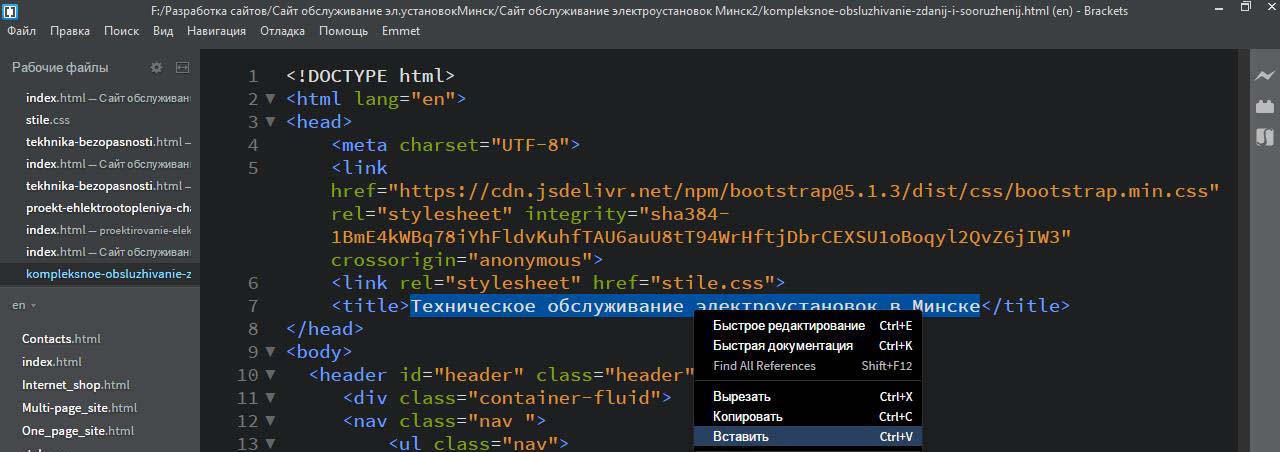
Task: Click the Live Preview lightning icon
Action: [x=1265, y=76]
